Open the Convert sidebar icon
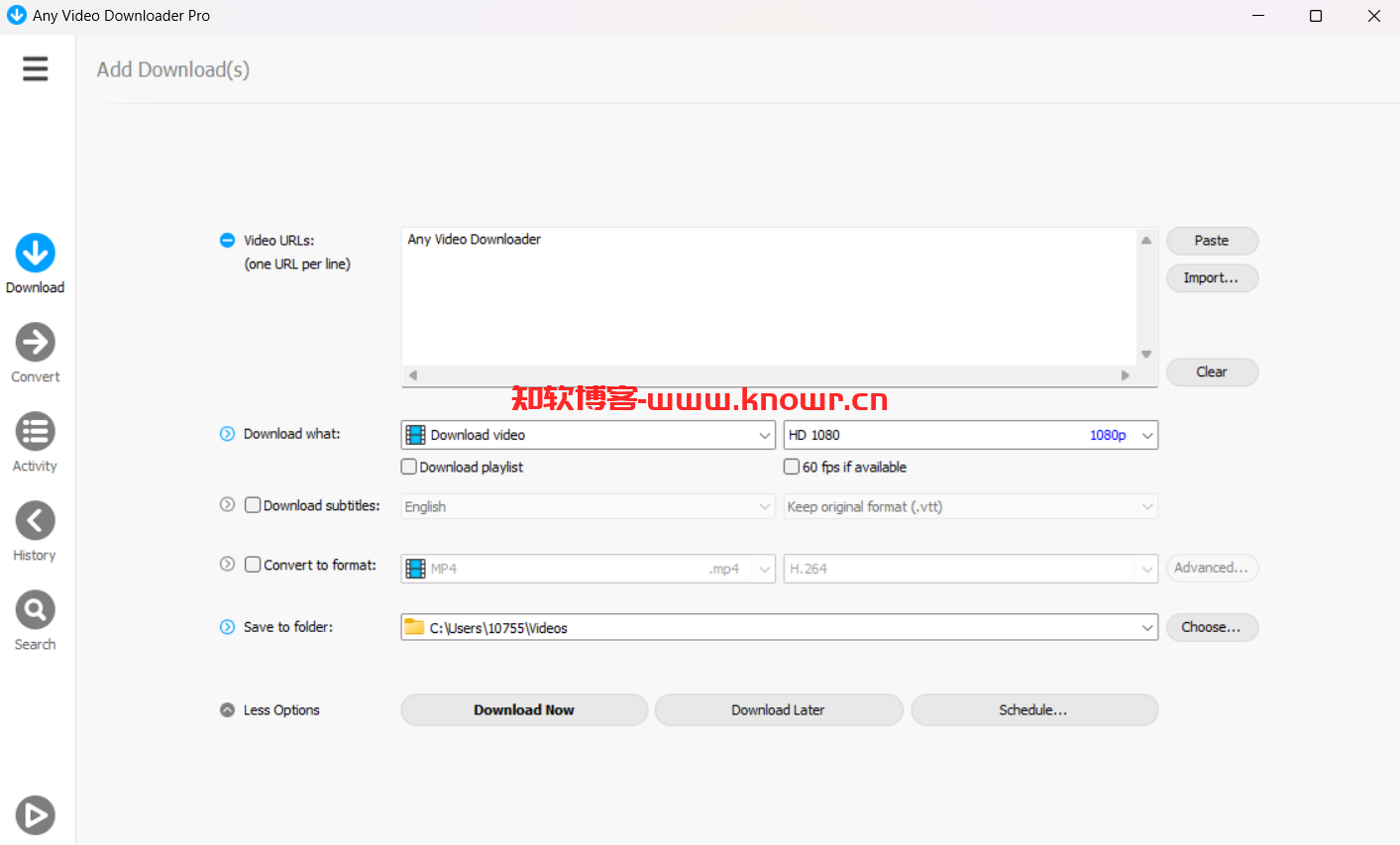This screenshot has height=845, width=1400. (35, 343)
